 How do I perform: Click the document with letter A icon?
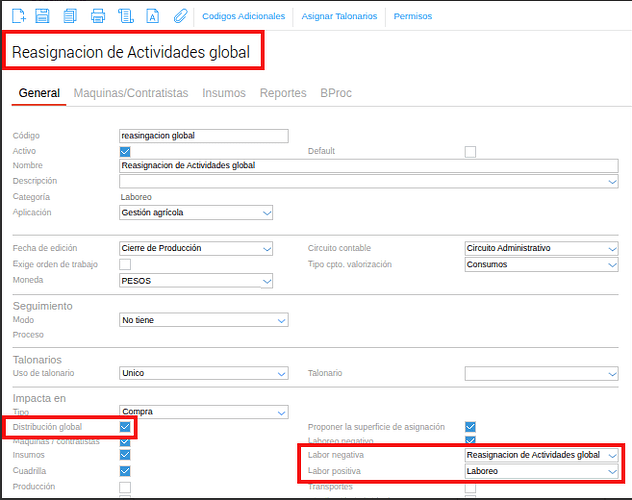coord(152,16)
